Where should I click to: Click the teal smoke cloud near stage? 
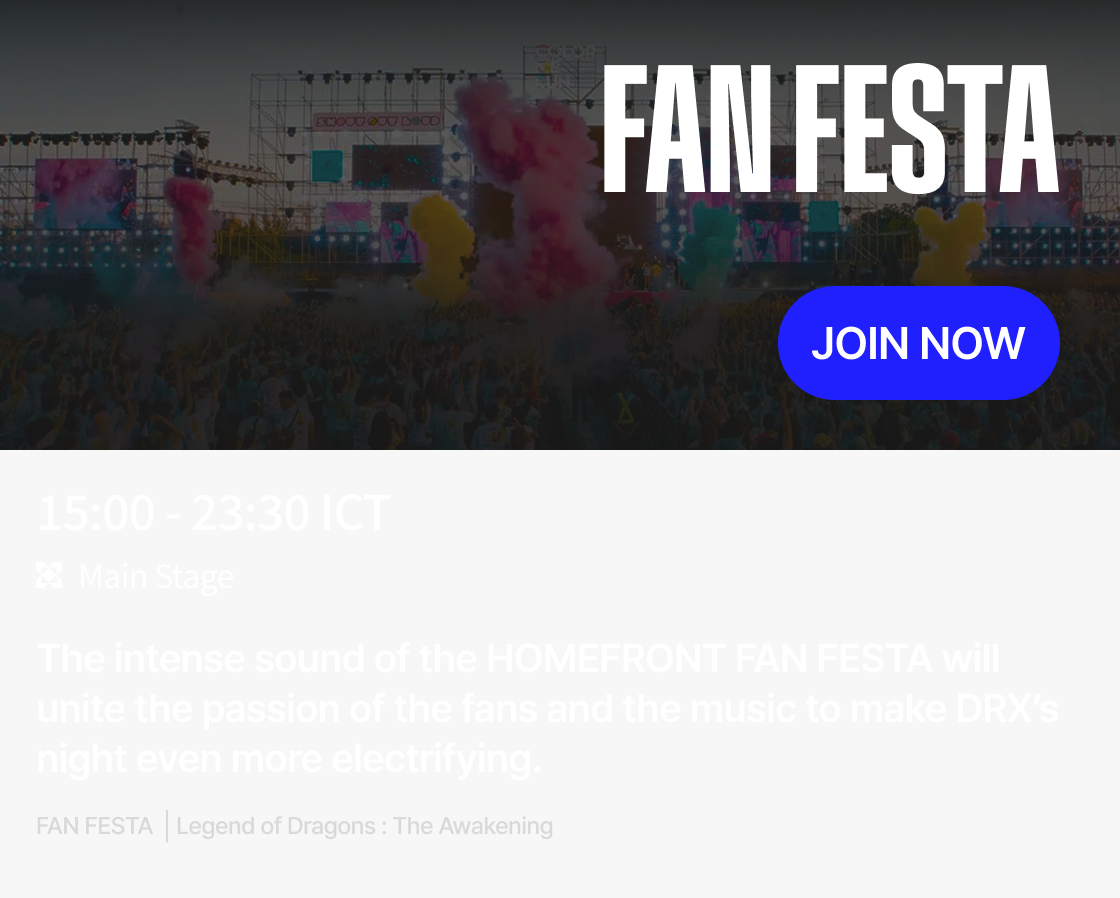[711, 245]
